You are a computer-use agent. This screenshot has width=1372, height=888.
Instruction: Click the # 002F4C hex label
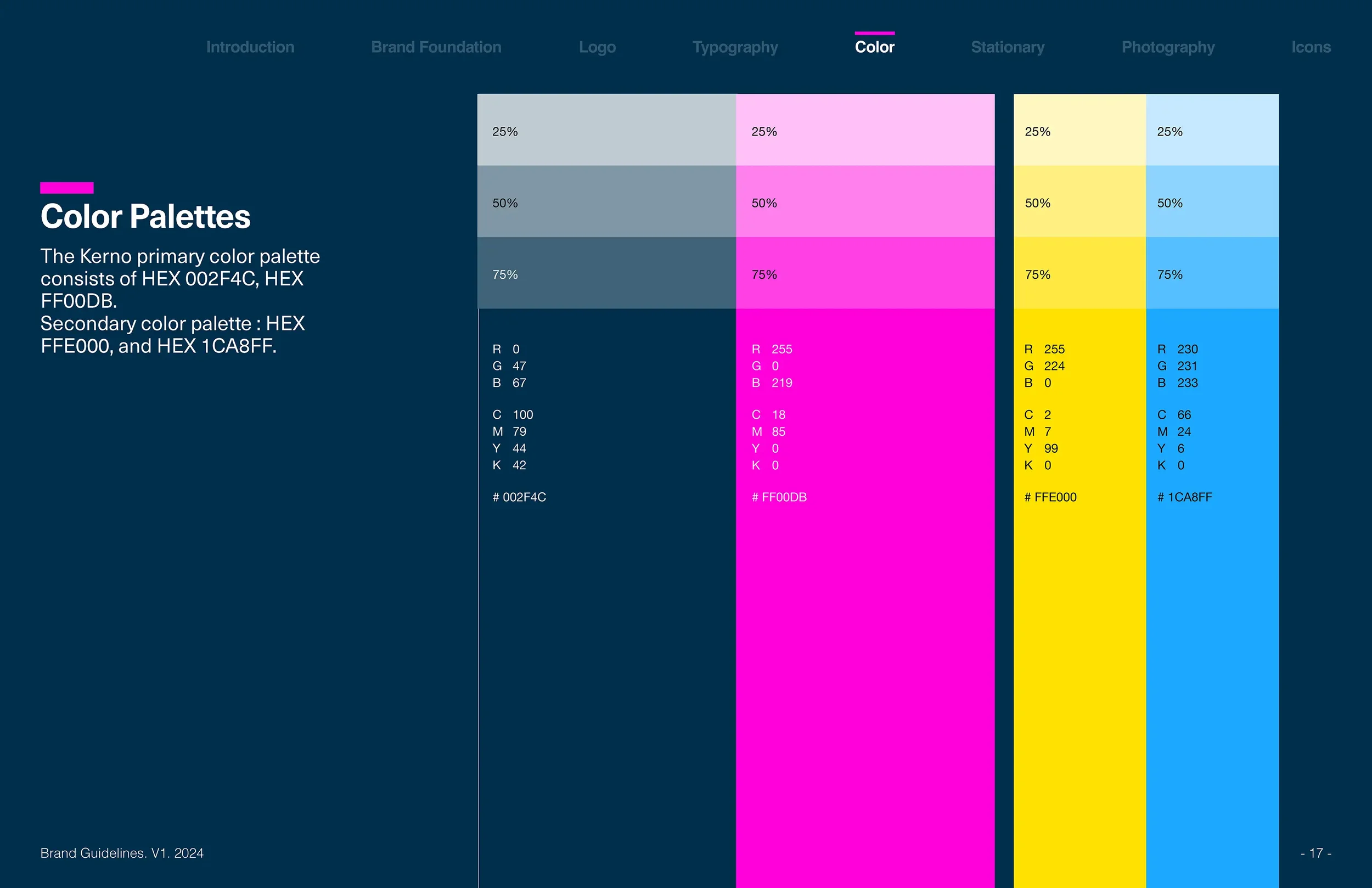click(x=519, y=497)
